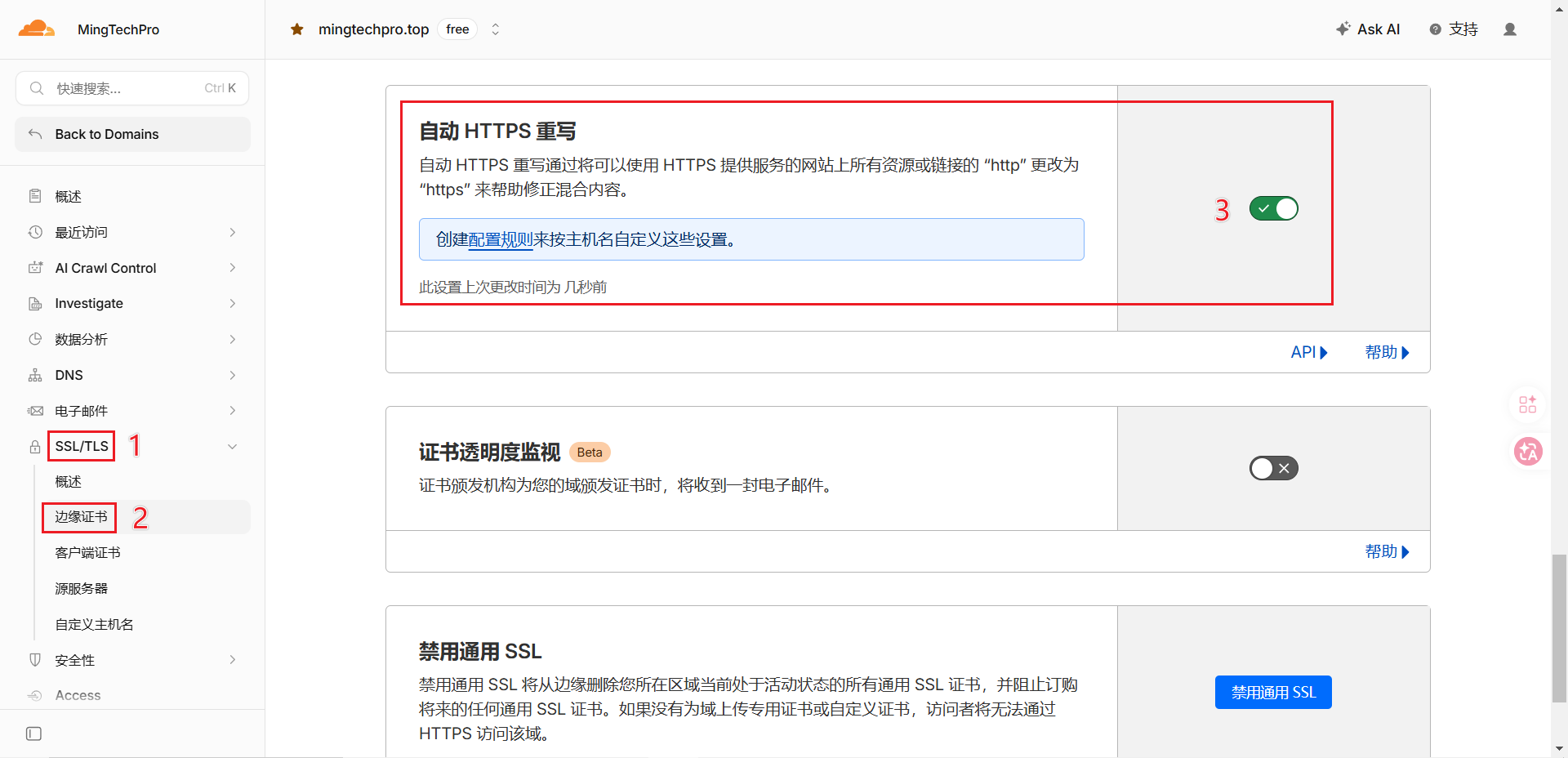This screenshot has height=758, width=1568.
Task: Click the Investigate document icon
Action: pos(35,303)
